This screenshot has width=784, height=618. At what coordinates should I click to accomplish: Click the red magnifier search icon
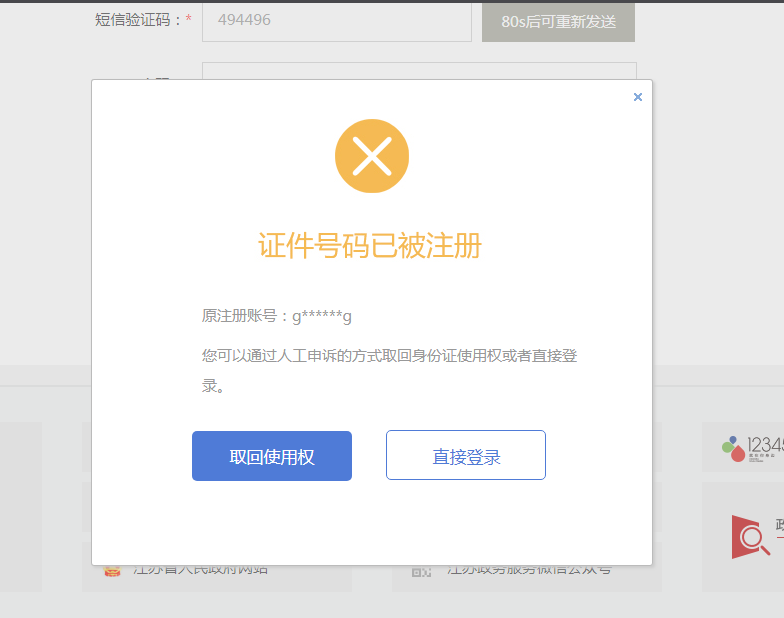point(749,537)
